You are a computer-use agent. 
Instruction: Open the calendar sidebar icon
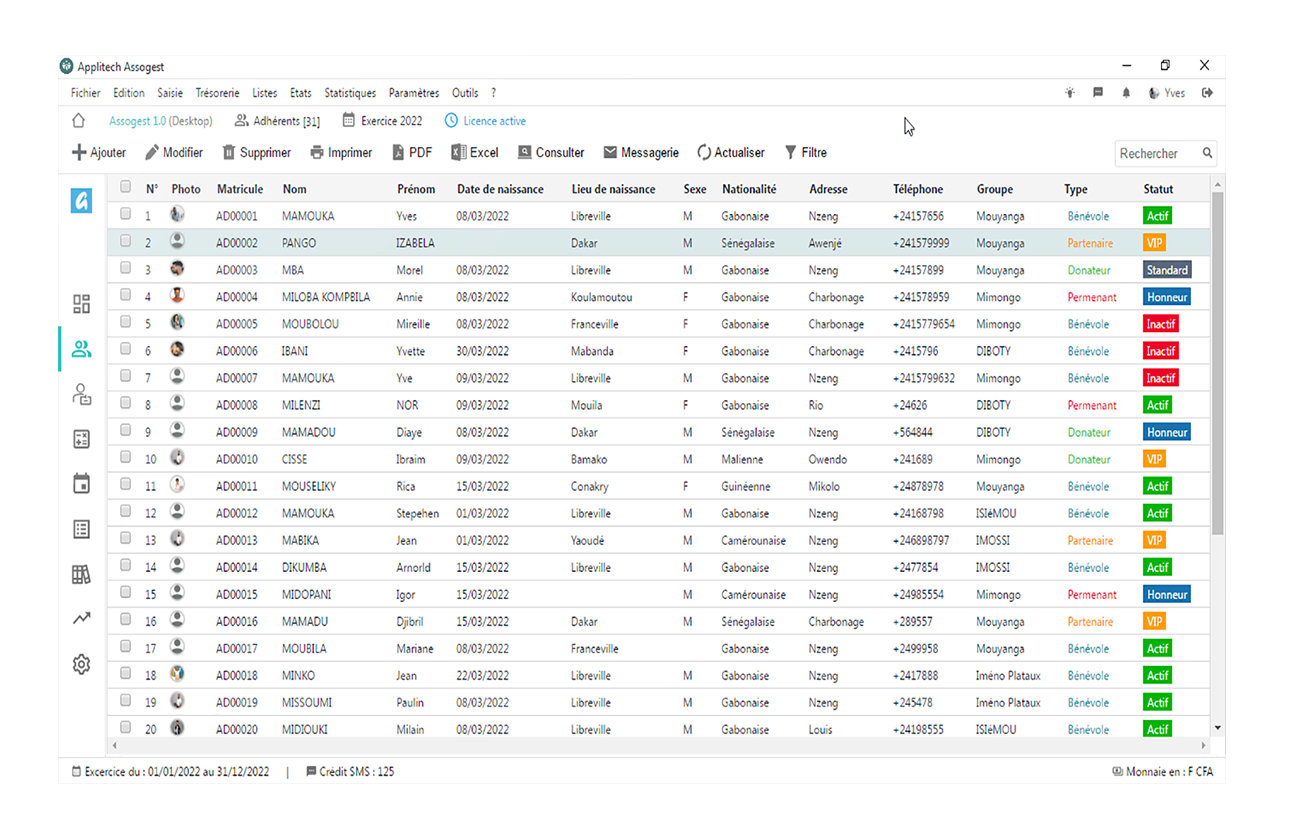click(82, 484)
